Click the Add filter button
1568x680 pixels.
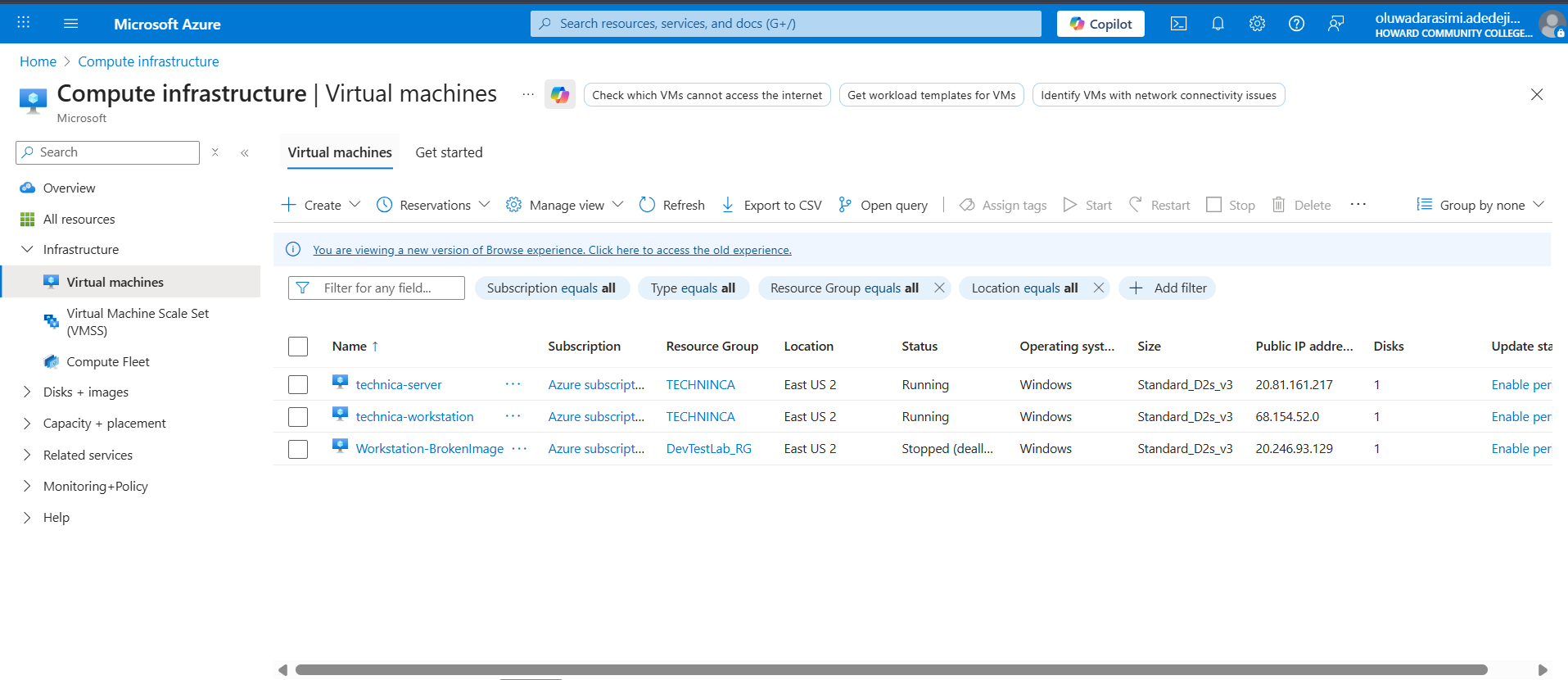[1167, 288]
